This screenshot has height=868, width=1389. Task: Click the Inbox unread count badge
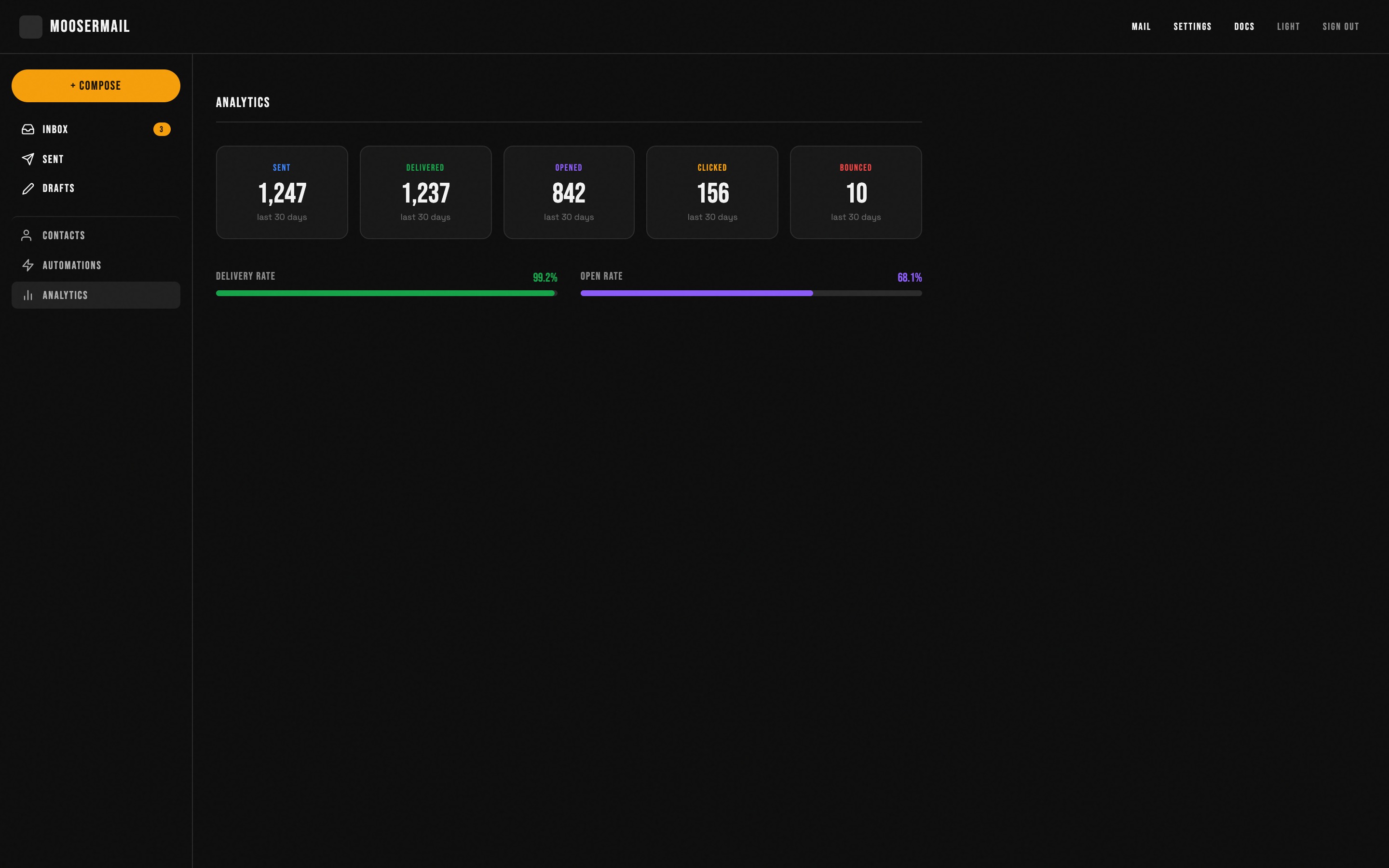161,129
